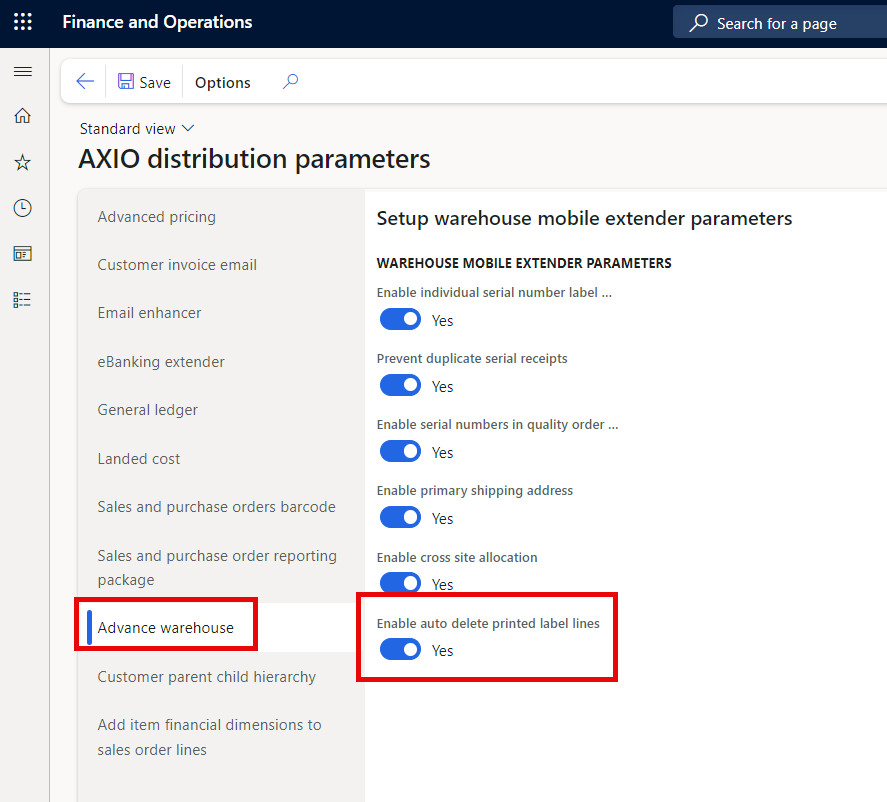Click the Save button

(144, 83)
